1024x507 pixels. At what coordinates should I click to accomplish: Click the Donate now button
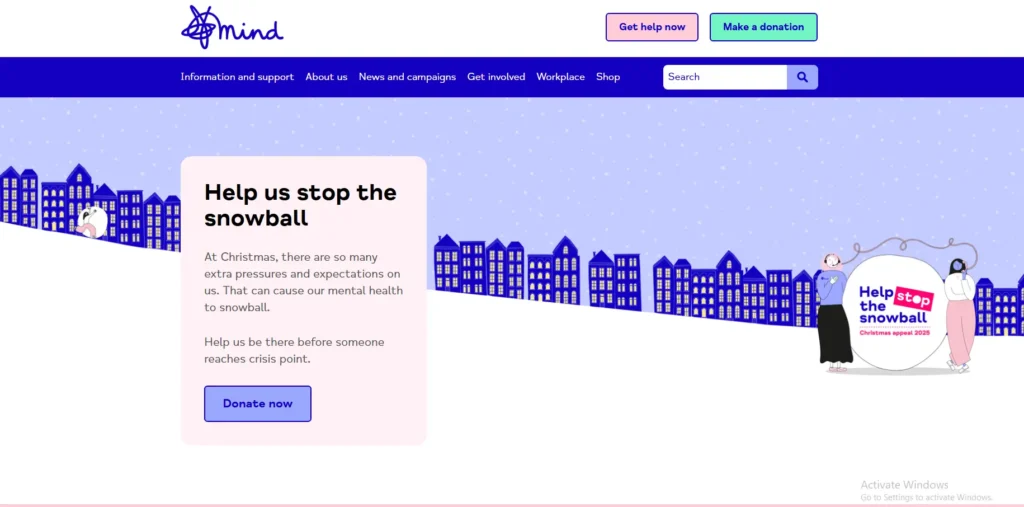click(x=257, y=403)
